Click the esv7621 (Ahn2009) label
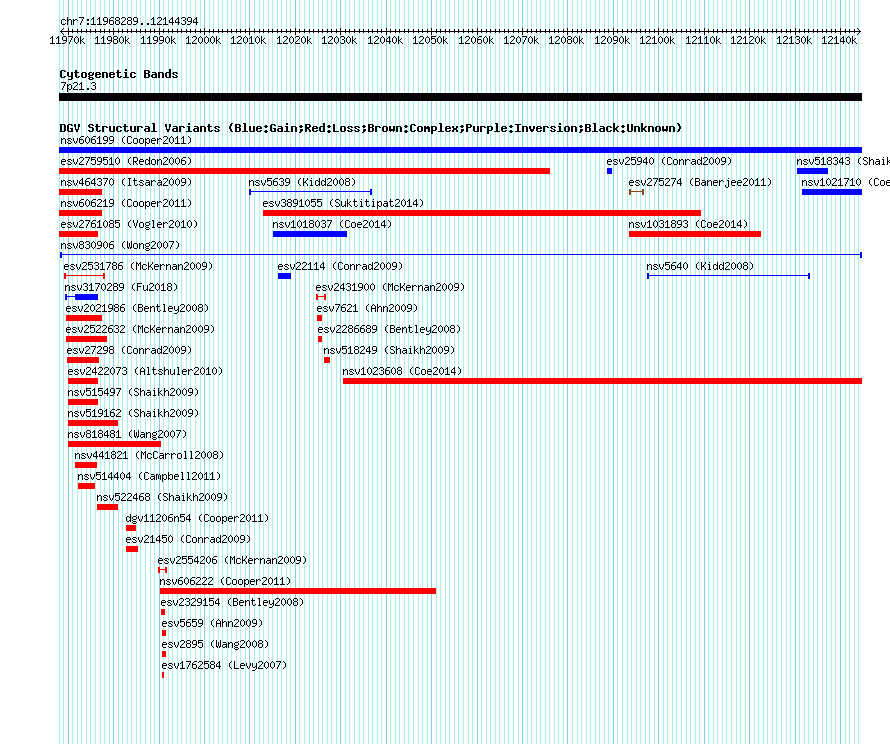 (367, 308)
